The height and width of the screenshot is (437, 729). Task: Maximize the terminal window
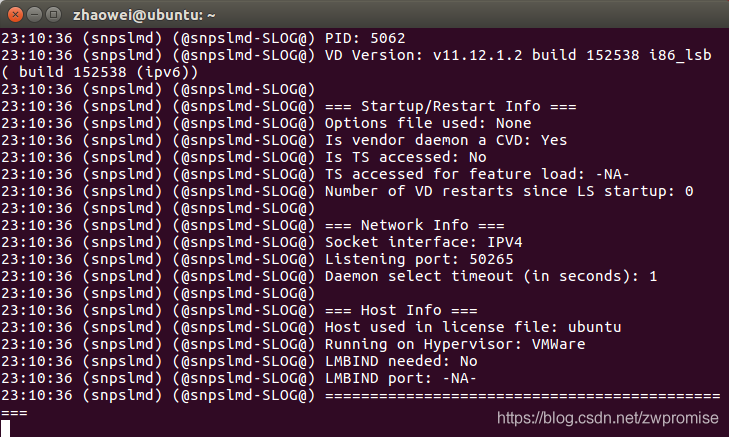coord(54,15)
